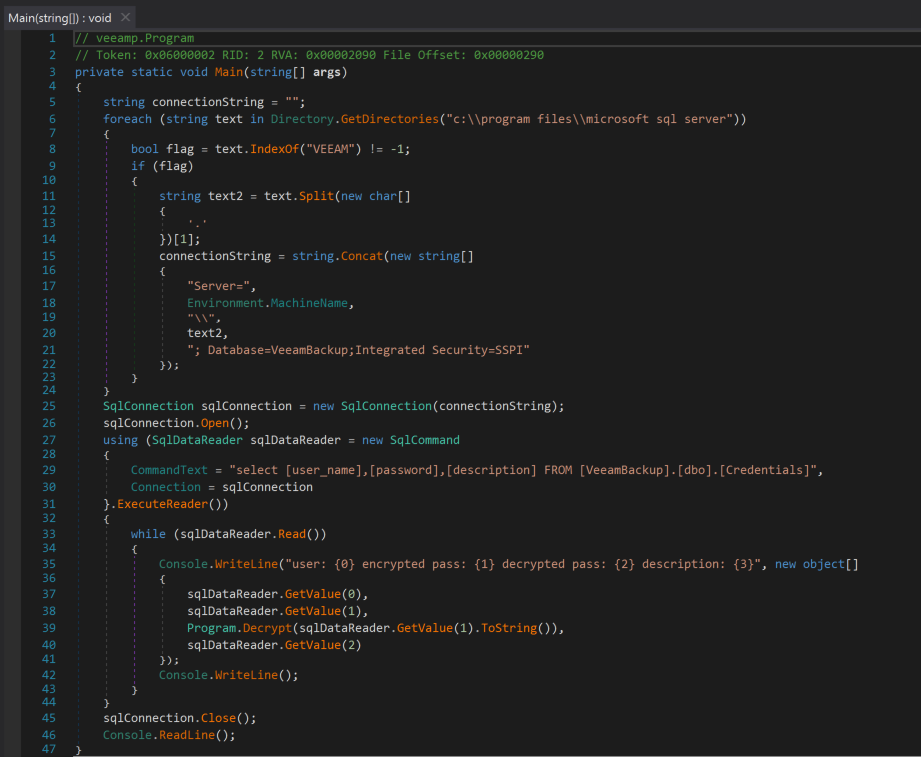The height and width of the screenshot is (757, 921).
Task: Follow the Close method on line 45
Action: tap(219, 718)
